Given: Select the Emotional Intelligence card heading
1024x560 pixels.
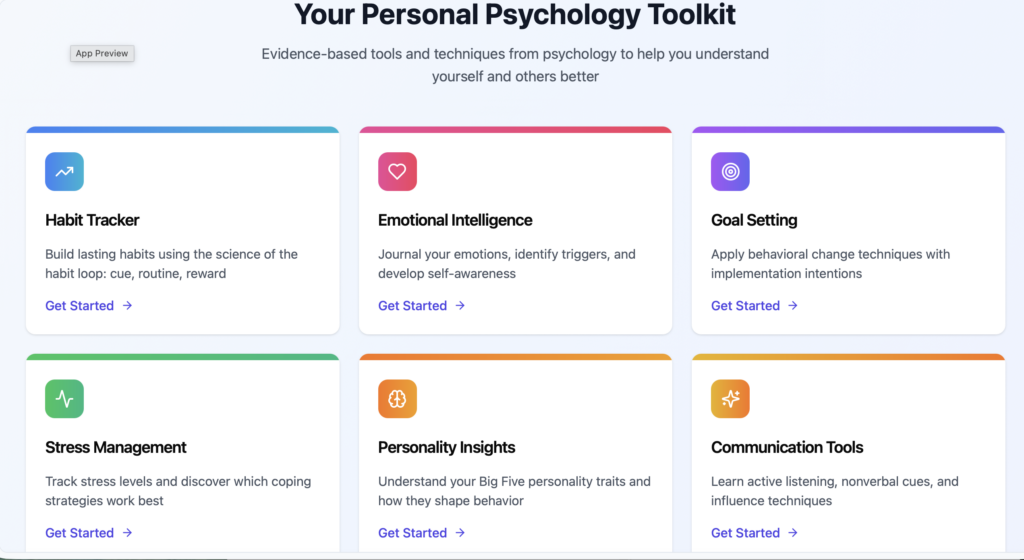Looking at the screenshot, I should click(x=455, y=220).
